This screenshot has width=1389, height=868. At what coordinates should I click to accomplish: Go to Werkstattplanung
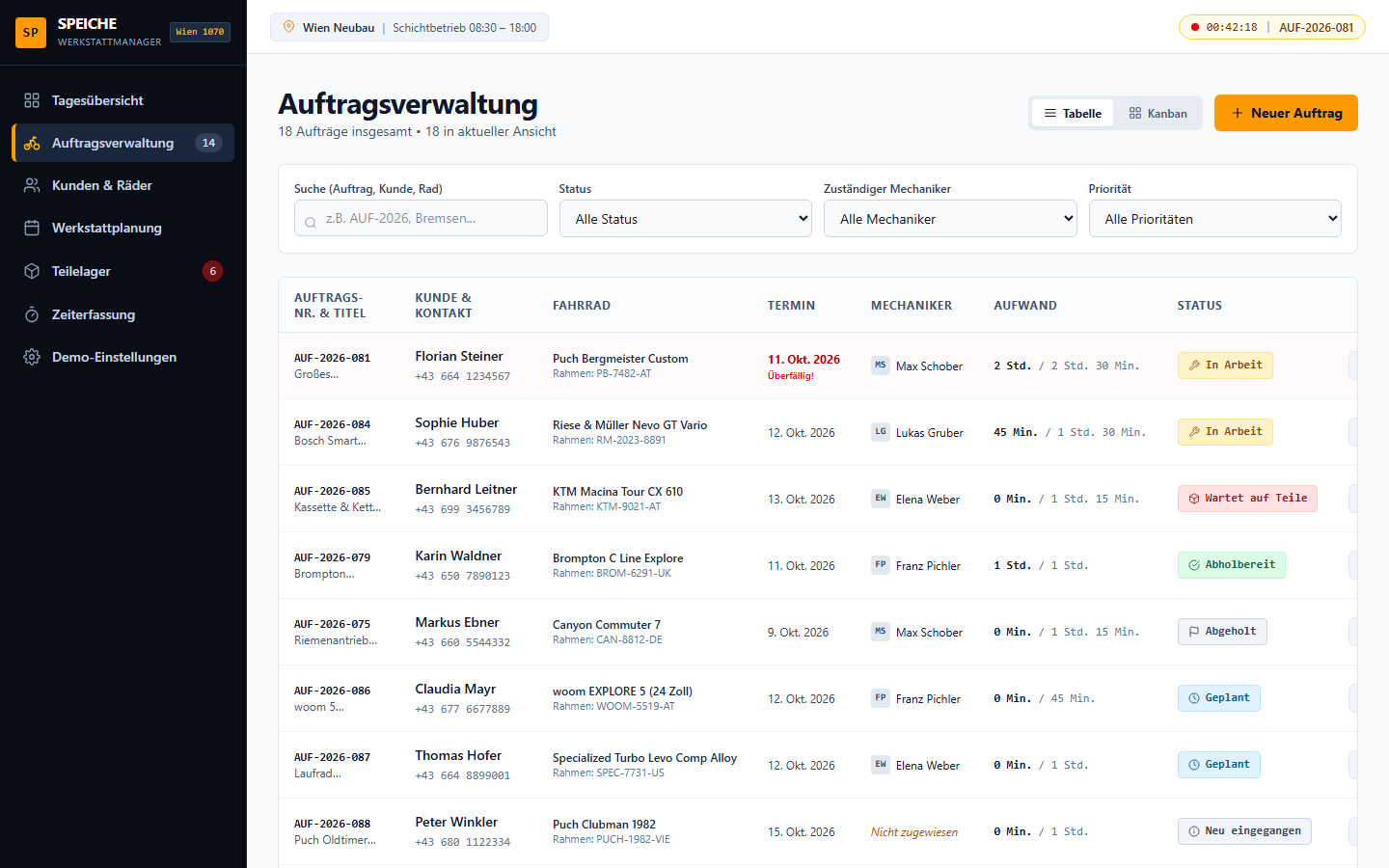point(123,228)
